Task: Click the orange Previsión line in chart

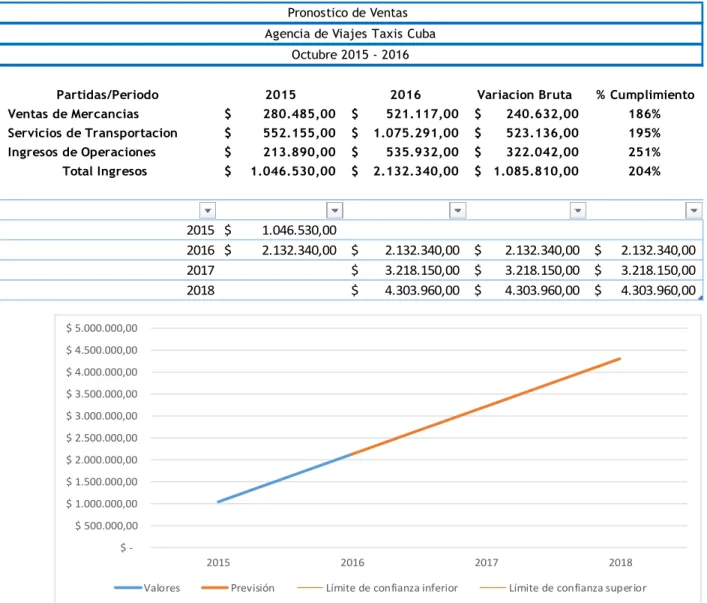Action: pyautogui.click(x=486, y=406)
